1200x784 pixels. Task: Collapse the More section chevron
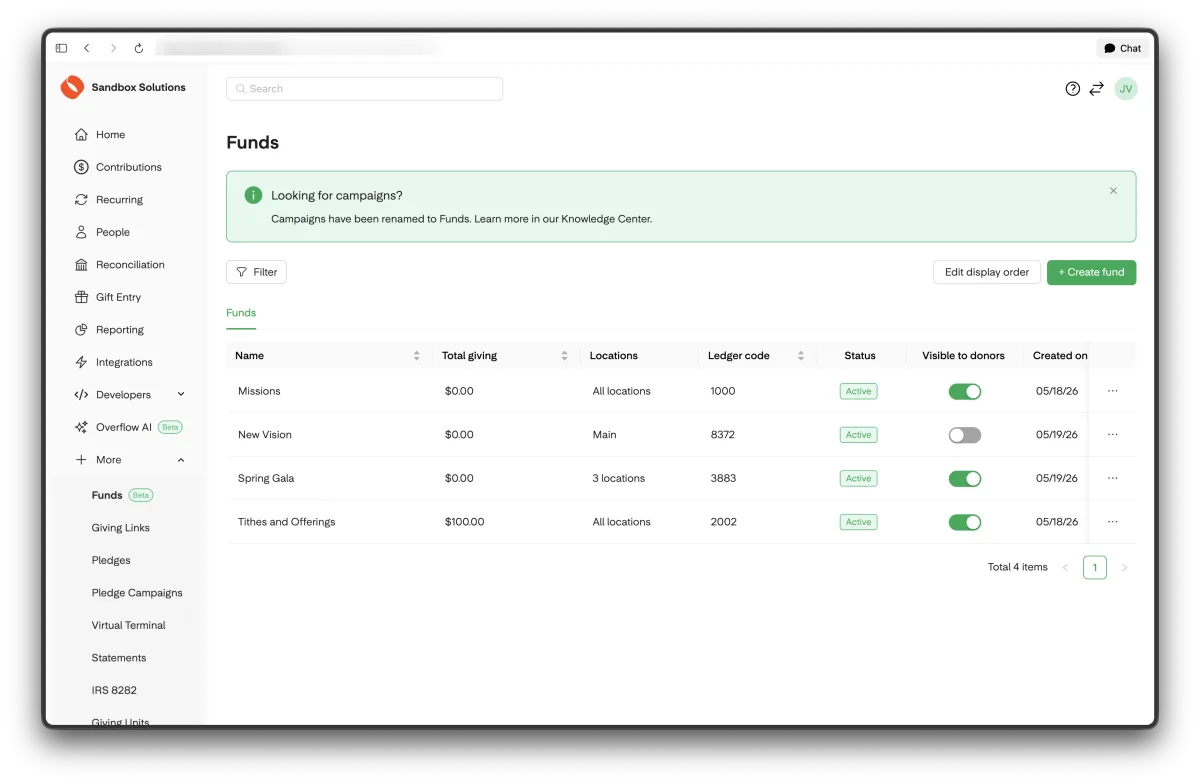(x=181, y=460)
